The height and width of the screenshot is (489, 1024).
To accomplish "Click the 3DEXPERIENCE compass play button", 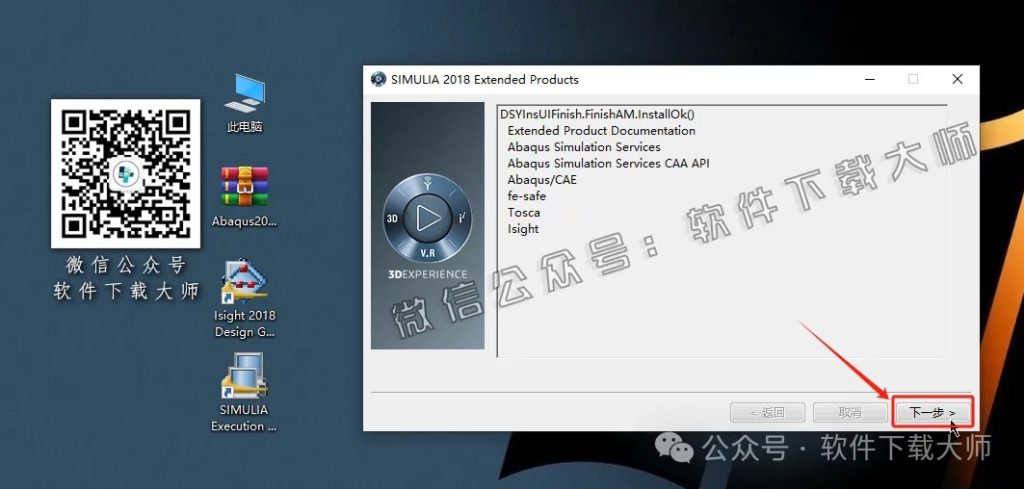I will (x=428, y=218).
